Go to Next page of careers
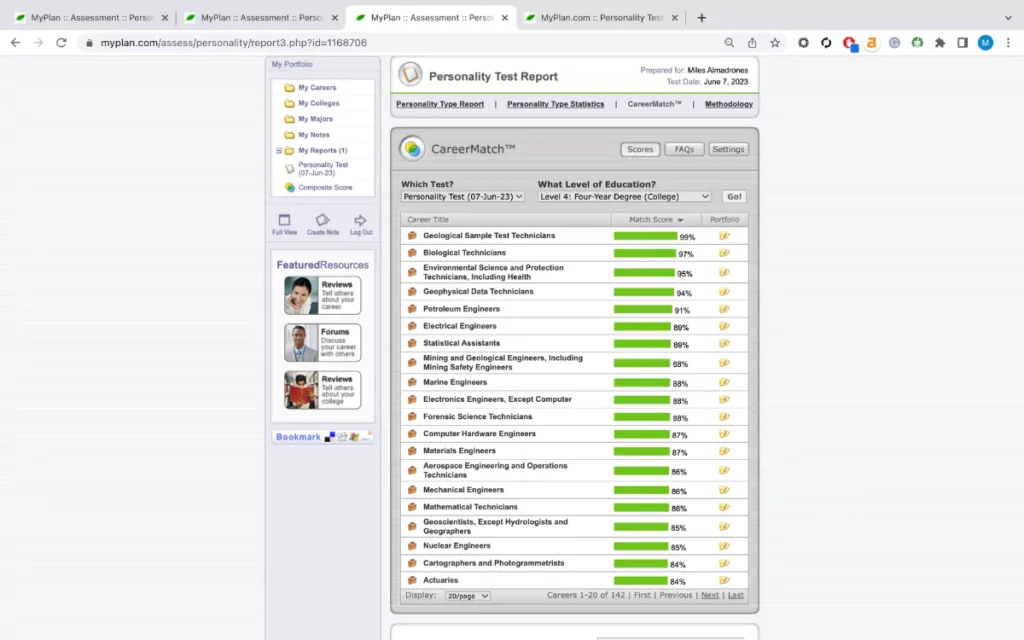1024x640 pixels. [710, 595]
